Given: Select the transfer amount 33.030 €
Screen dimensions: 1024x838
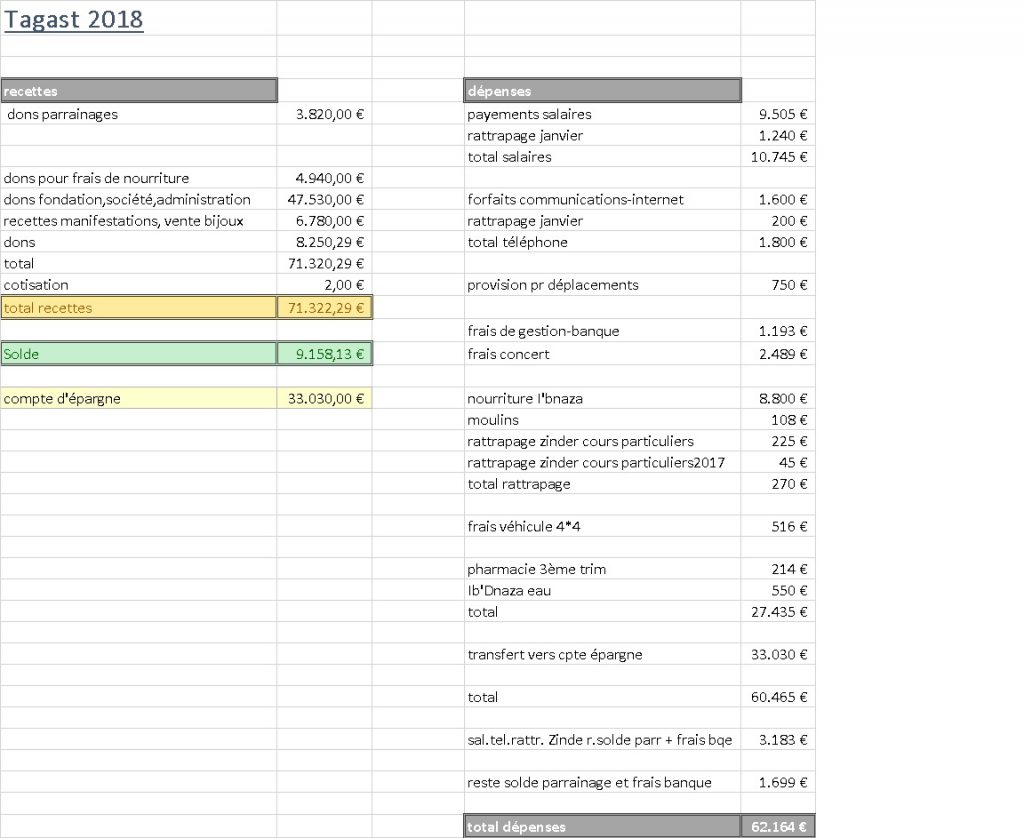Looking at the screenshot, I should 778,654.
